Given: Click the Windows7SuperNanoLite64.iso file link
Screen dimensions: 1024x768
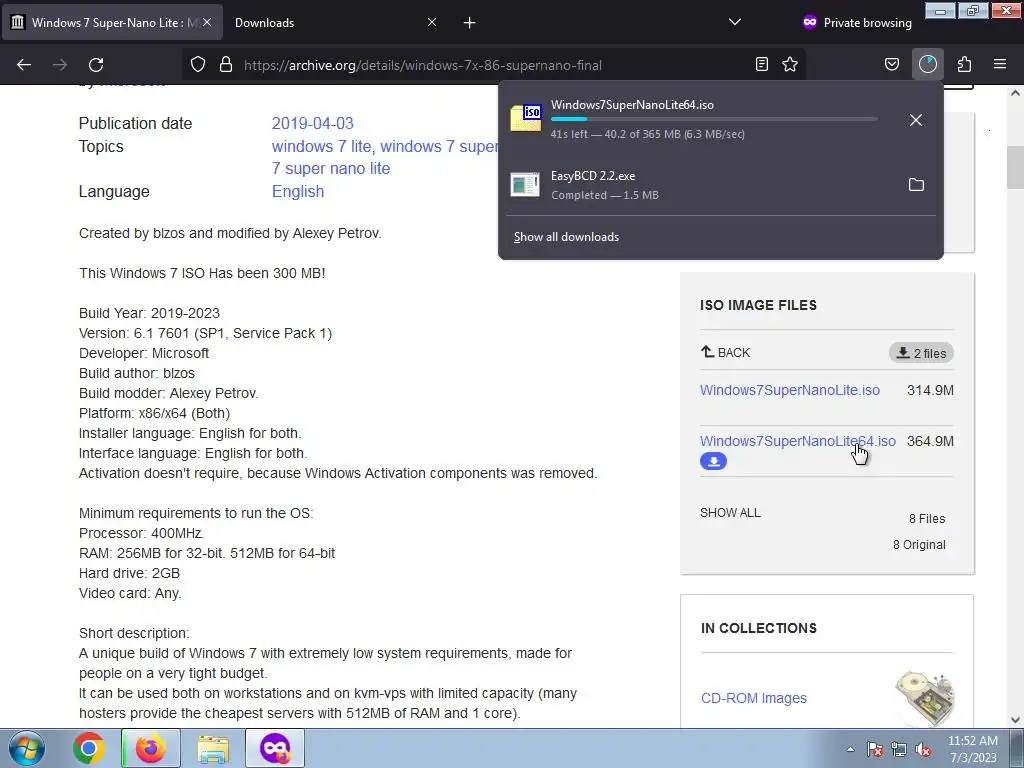Looking at the screenshot, I should coord(797,441).
